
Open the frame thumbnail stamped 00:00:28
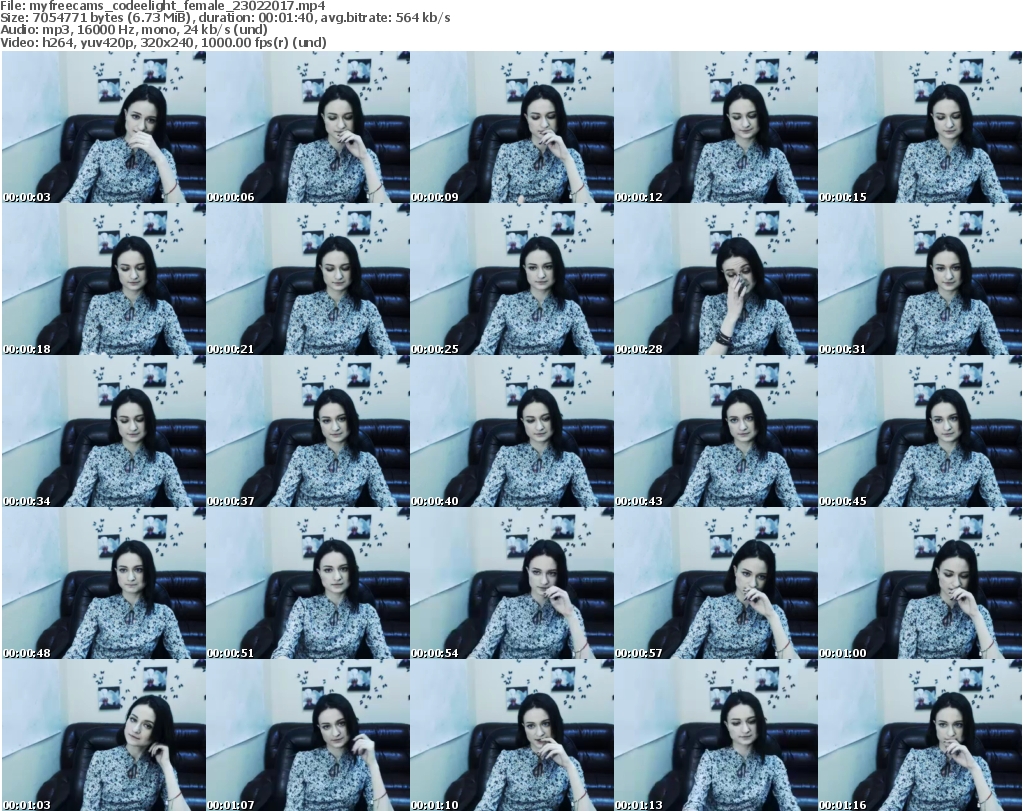tap(716, 279)
